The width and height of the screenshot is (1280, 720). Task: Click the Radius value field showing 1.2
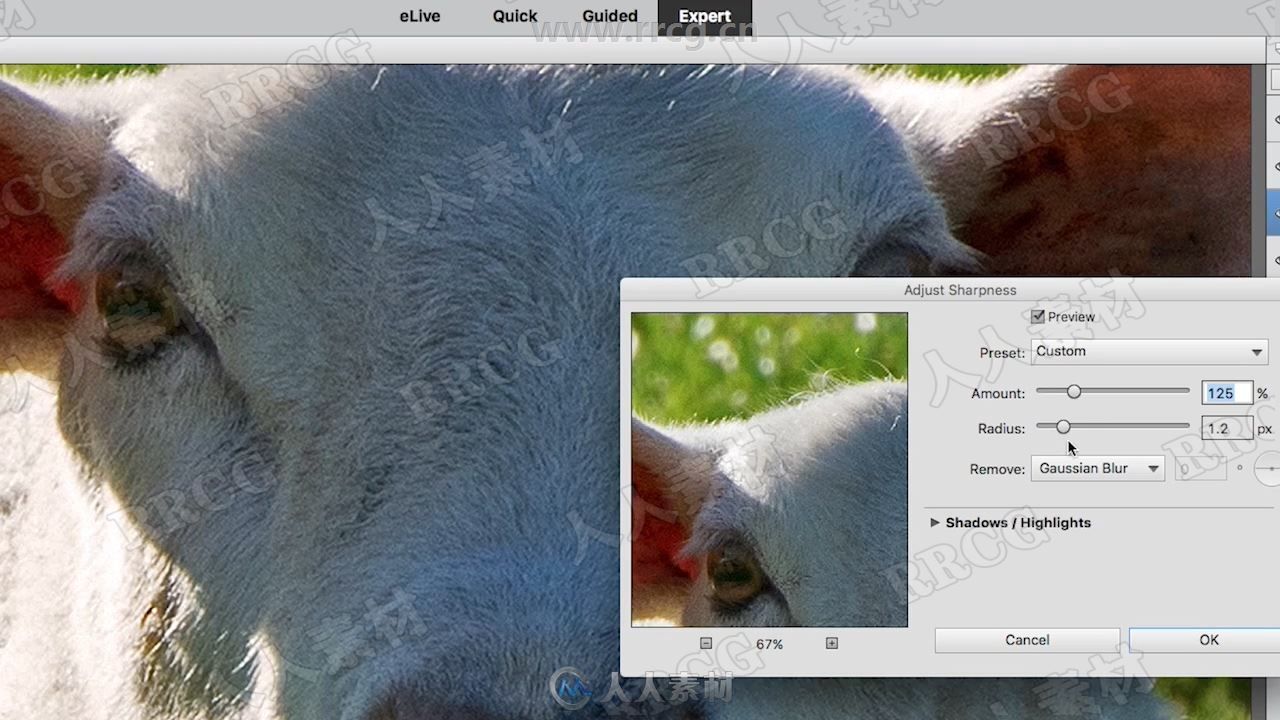pos(1227,428)
